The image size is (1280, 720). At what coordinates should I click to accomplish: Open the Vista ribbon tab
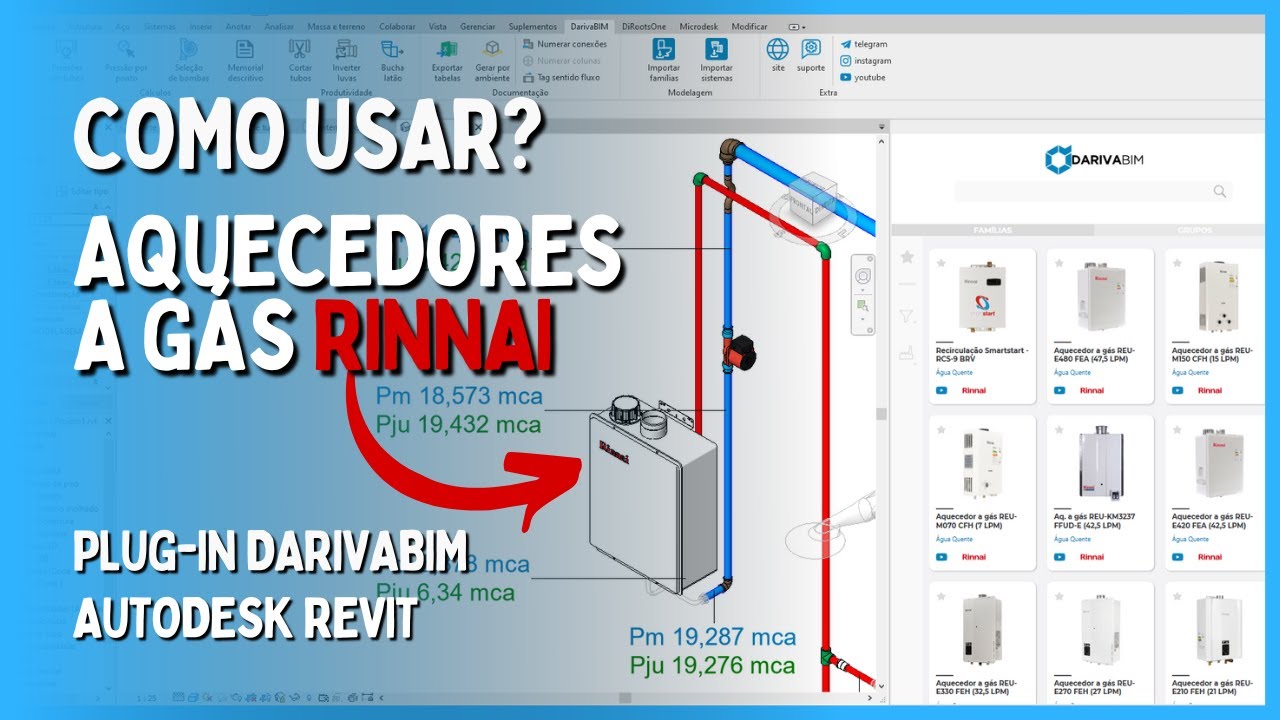437,25
